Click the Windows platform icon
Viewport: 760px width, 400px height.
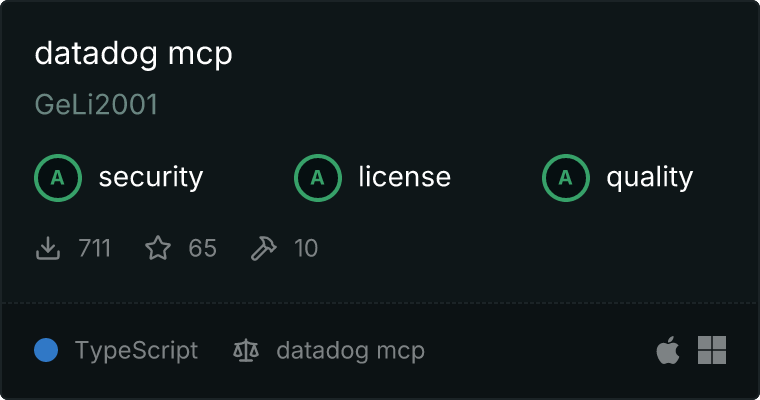[x=712, y=350]
